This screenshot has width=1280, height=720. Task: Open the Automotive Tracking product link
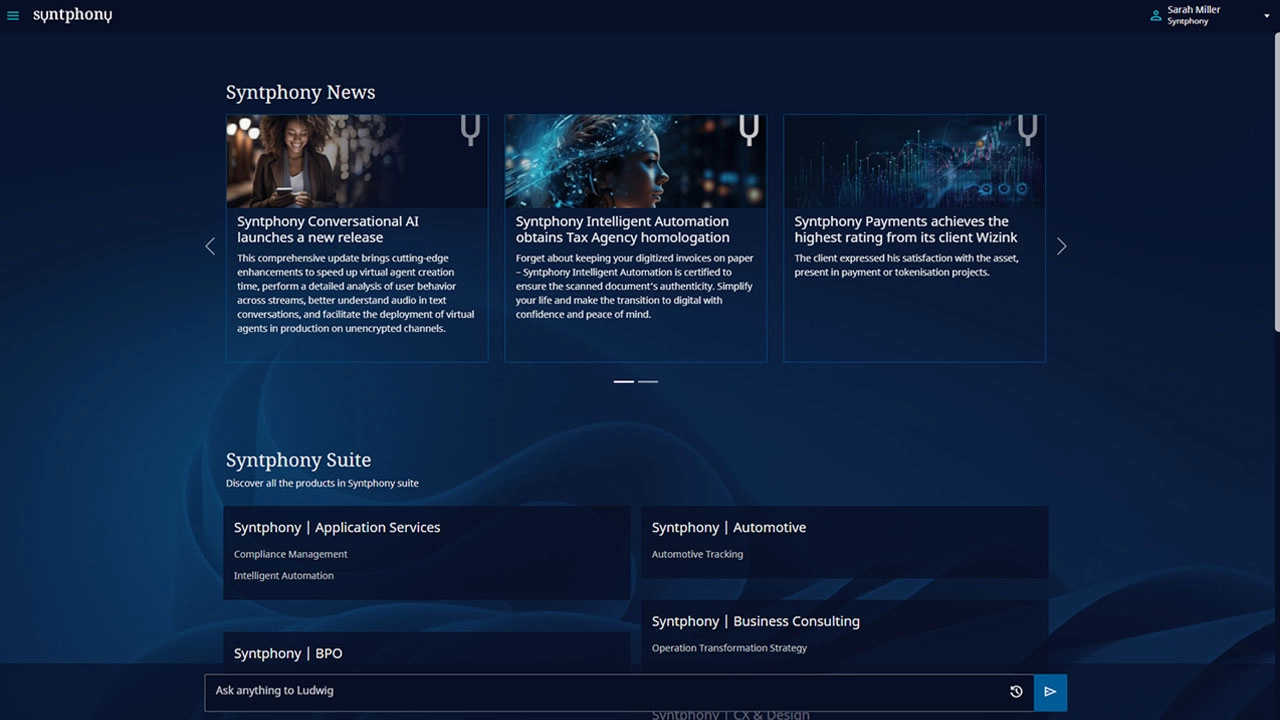[x=697, y=554]
